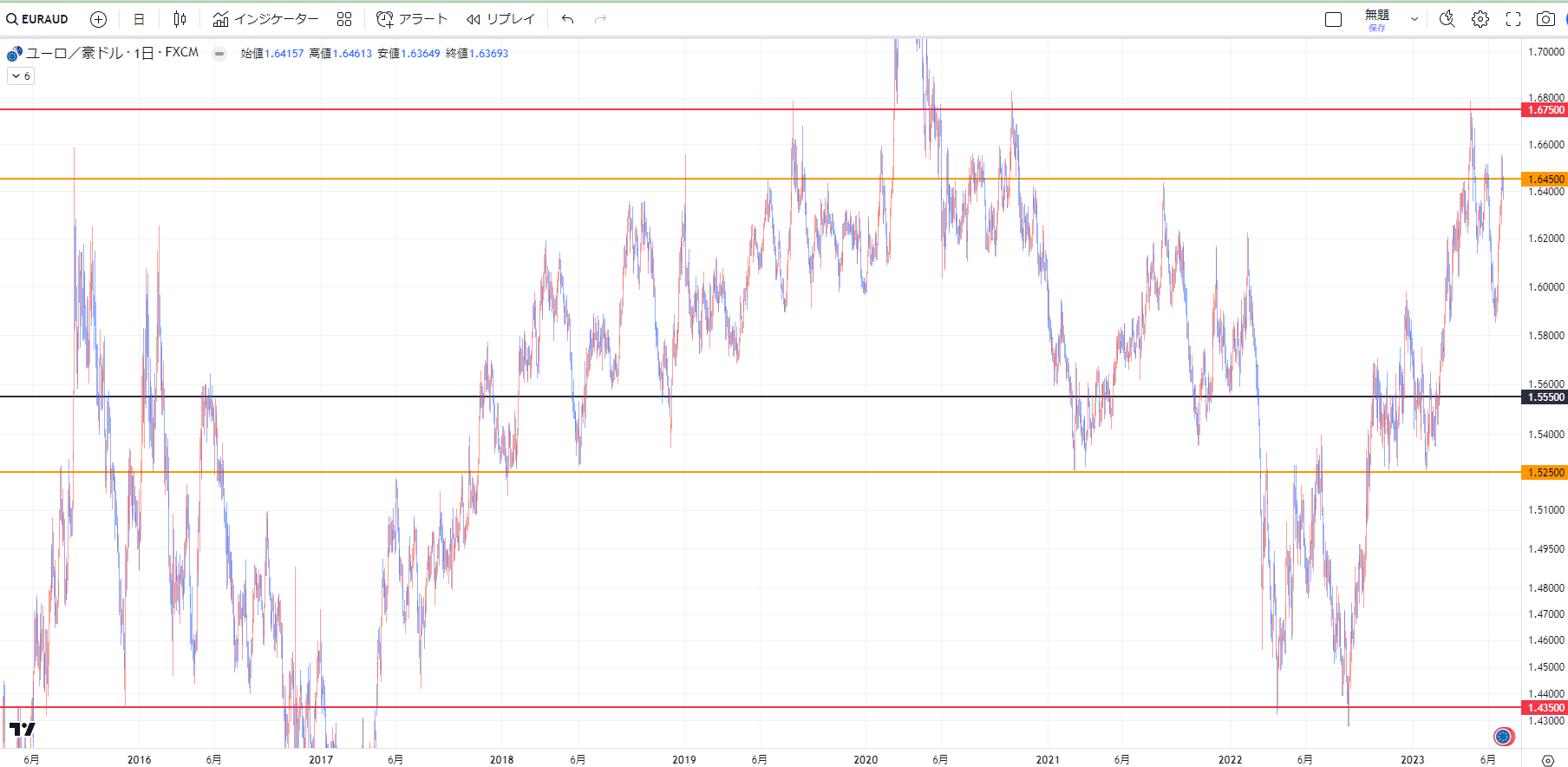Open the quick search lightning icon
The height and width of the screenshot is (767, 1568).
pyautogui.click(x=1447, y=19)
